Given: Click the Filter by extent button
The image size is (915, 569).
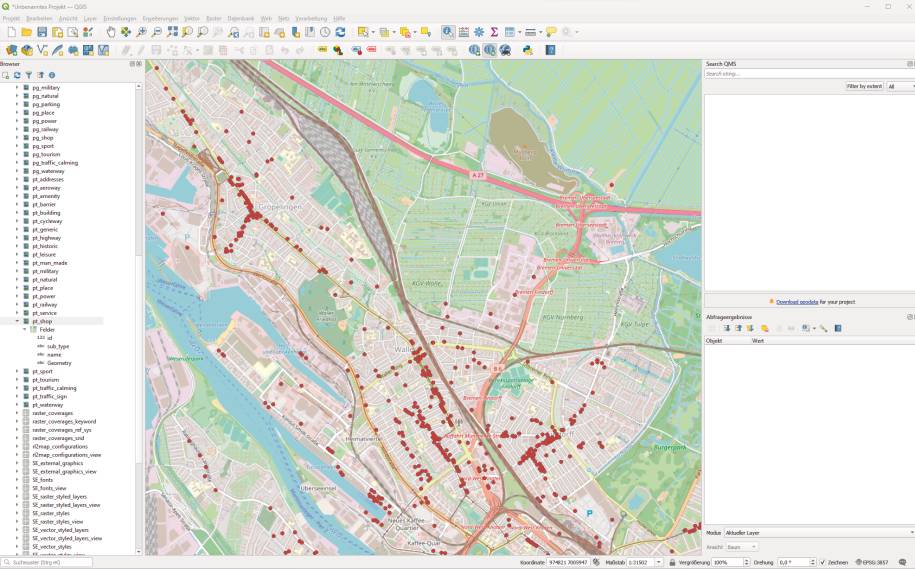Looking at the screenshot, I should point(864,86).
